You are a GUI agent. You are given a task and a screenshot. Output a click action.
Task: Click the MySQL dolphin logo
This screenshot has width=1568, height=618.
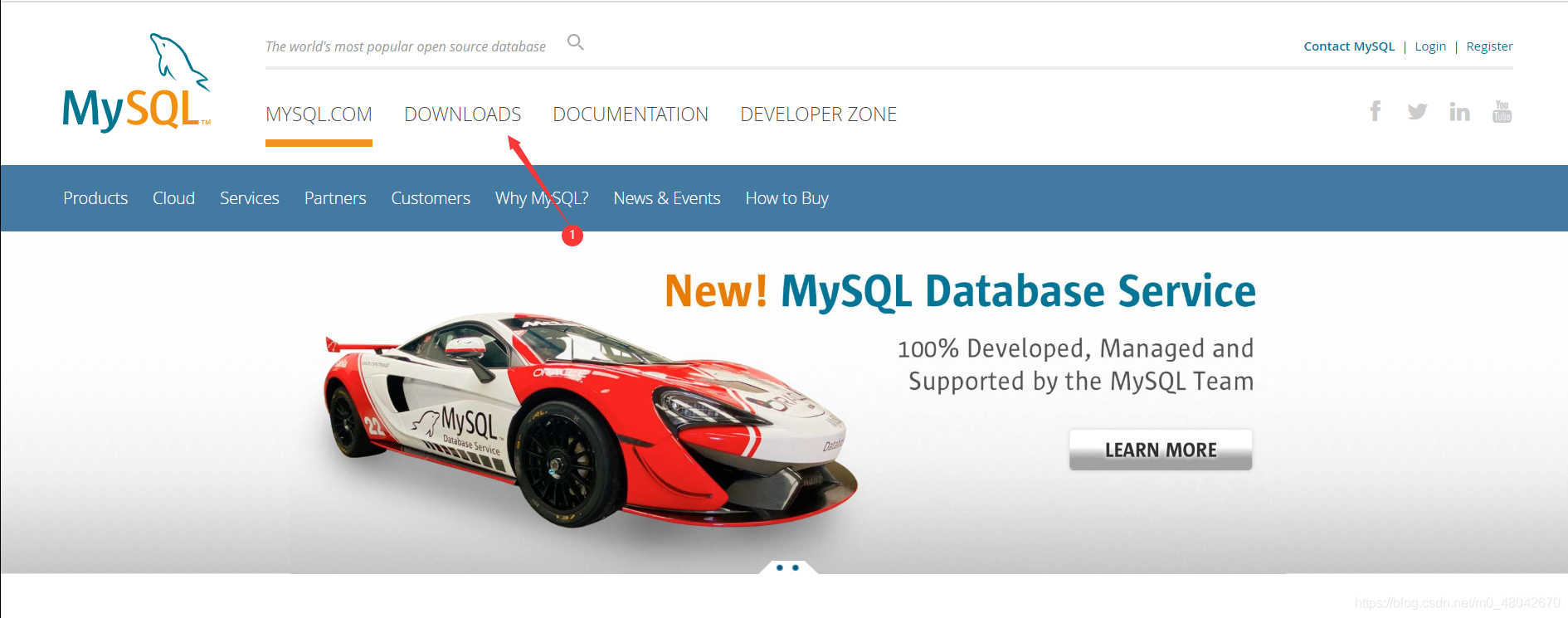pyautogui.click(x=137, y=83)
